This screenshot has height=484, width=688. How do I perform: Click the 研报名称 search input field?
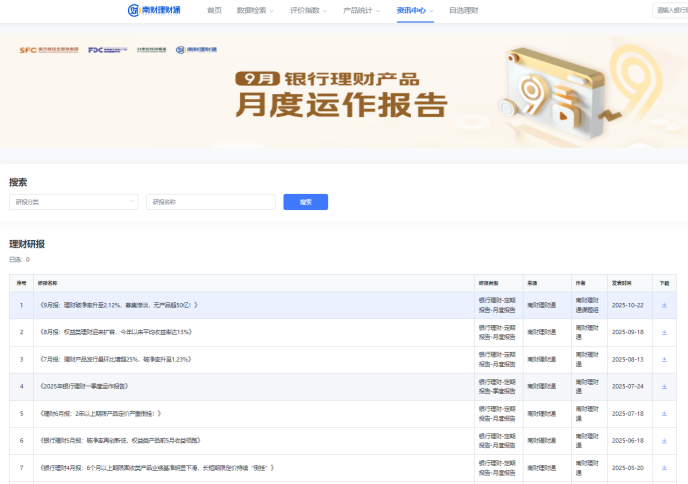point(210,202)
